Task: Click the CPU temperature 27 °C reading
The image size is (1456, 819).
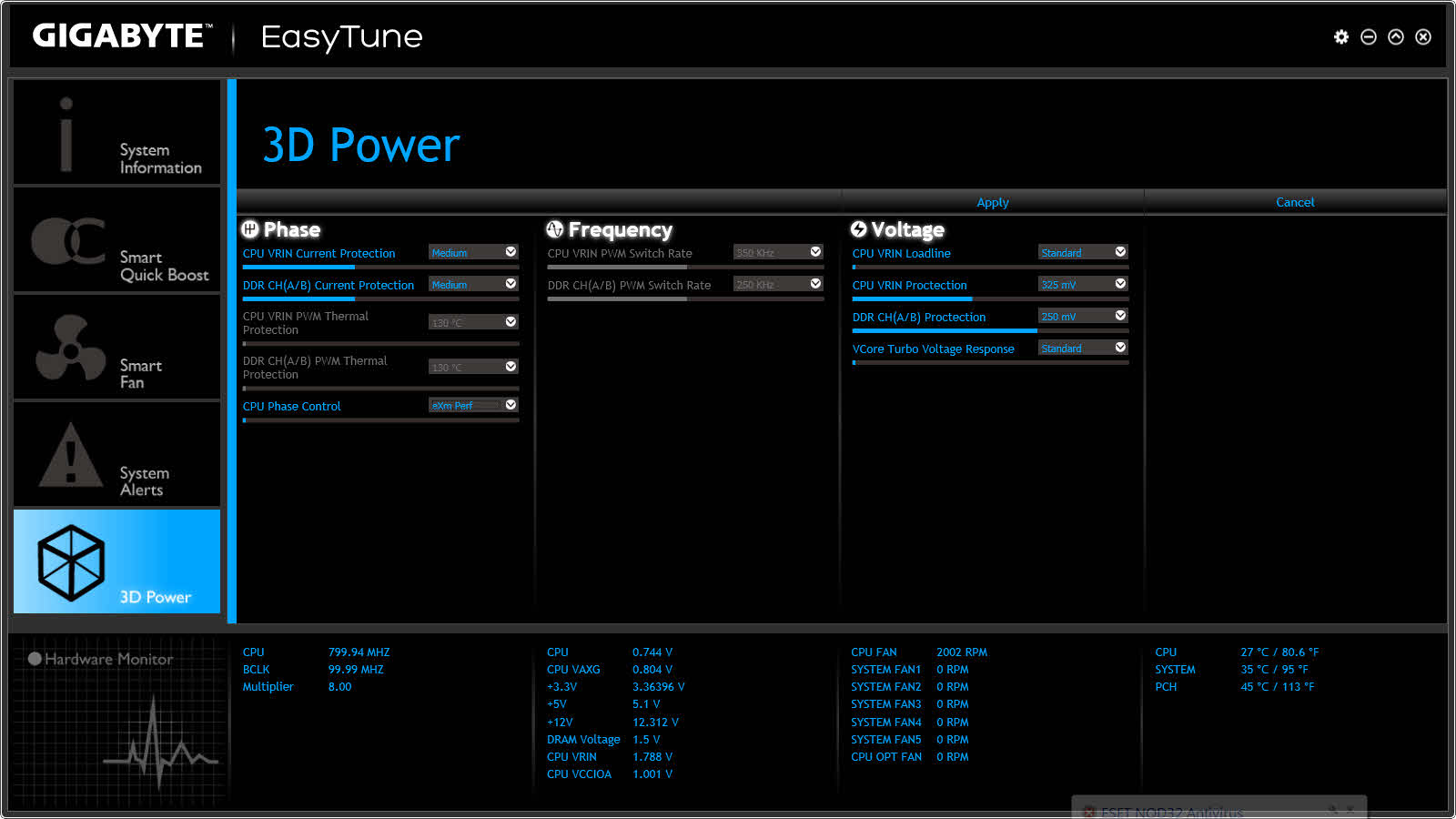Action: [x=1279, y=652]
